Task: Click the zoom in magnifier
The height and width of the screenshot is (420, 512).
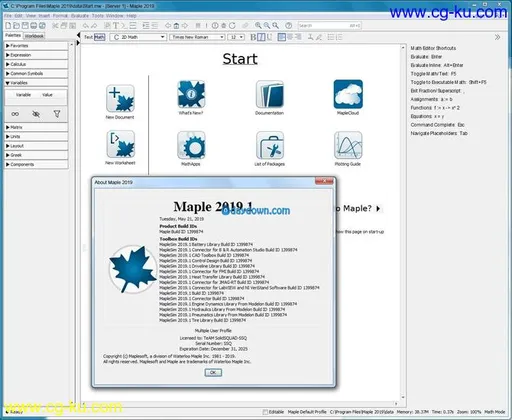Action: (258, 26)
